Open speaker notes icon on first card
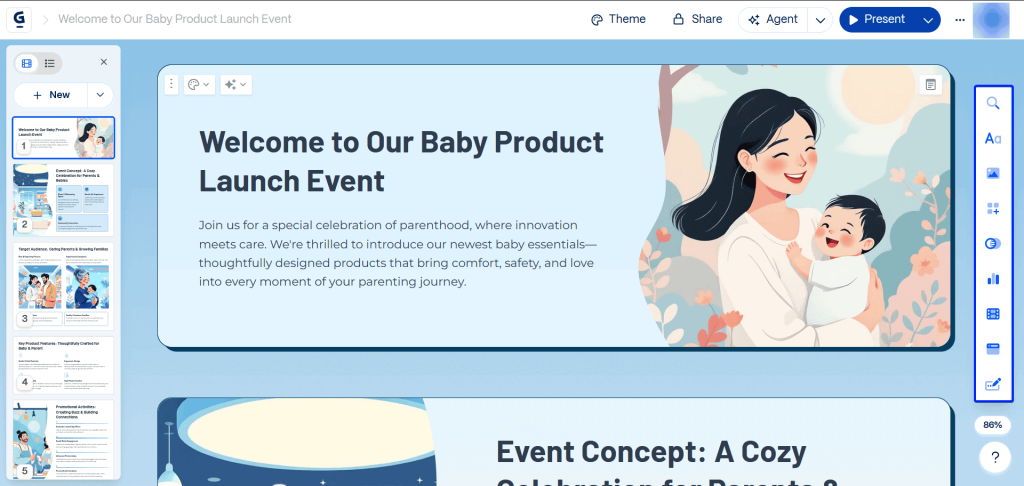The height and width of the screenshot is (486, 1024). tap(931, 85)
